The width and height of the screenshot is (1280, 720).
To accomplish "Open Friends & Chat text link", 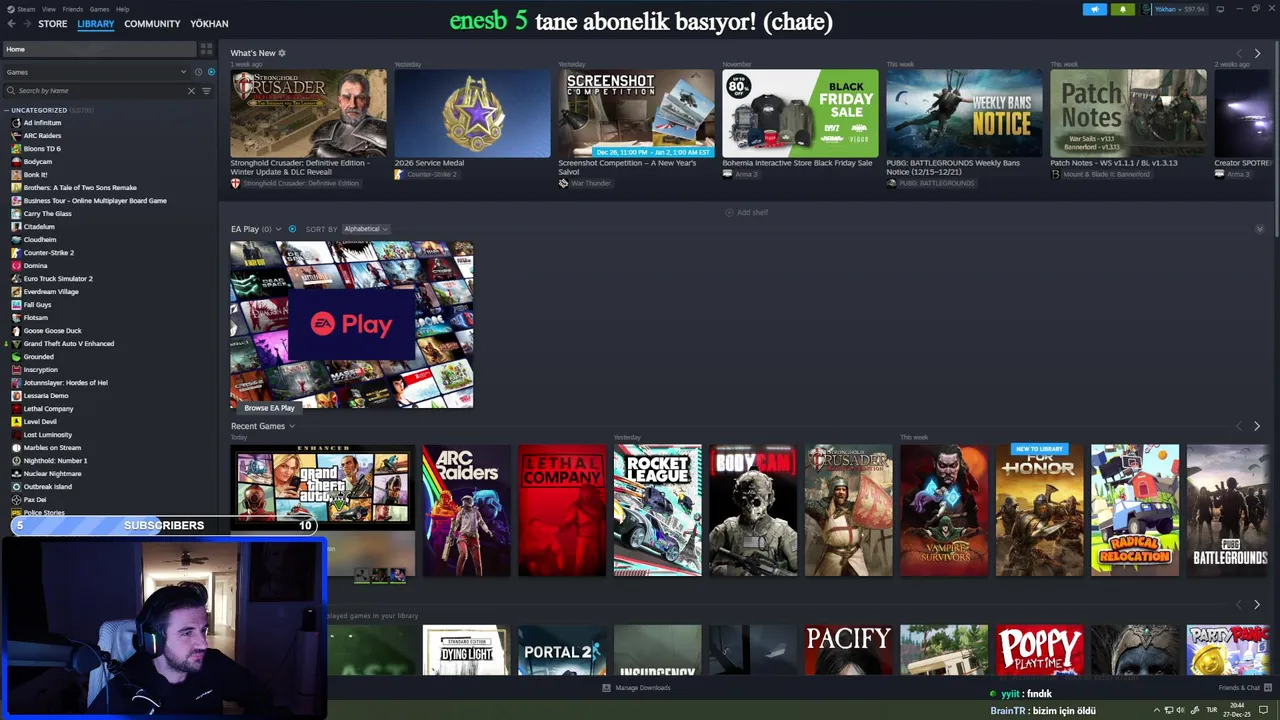I will click(x=1239, y=688).
